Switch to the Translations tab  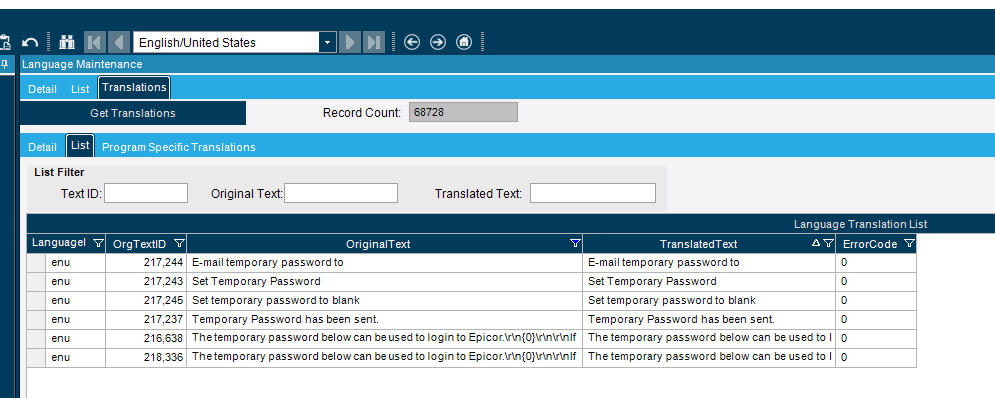[x=134, y=88]
